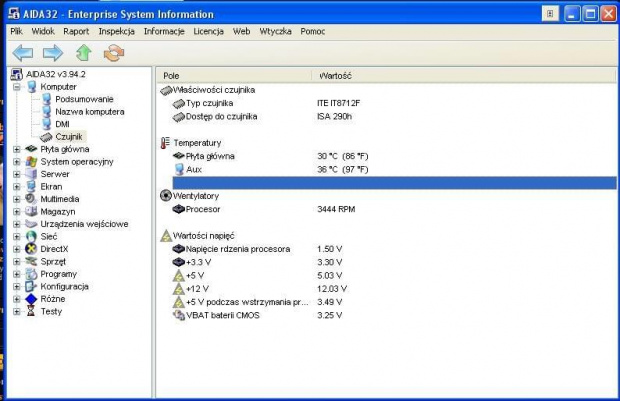Screen dimensions: 620x401
Task: Sort by the Pole column header
Action: tap(234, 76)
